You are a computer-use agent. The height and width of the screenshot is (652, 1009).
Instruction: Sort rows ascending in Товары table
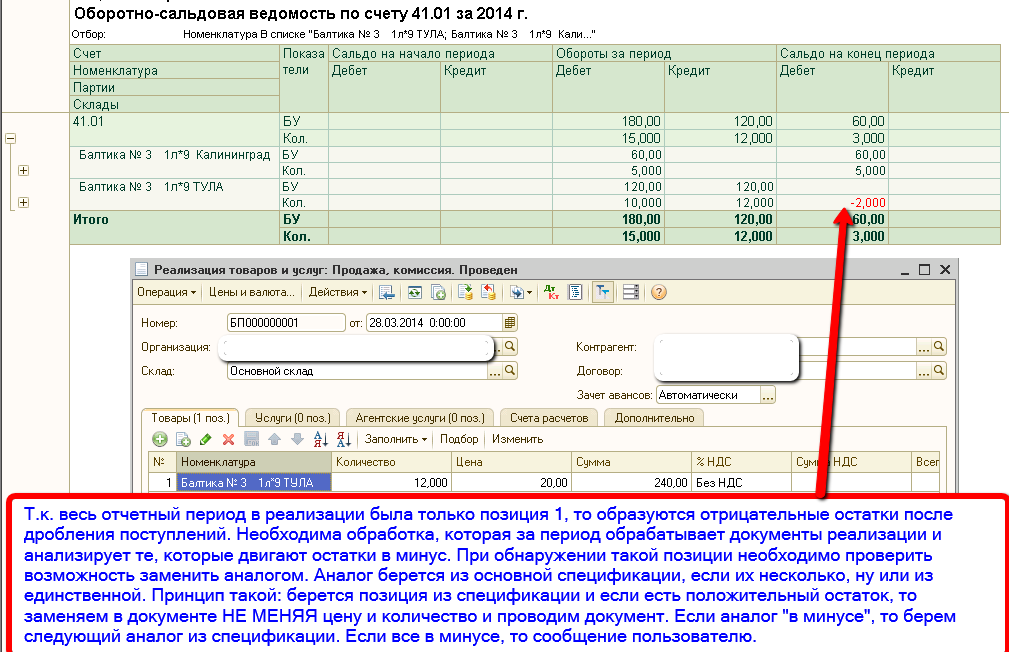321,439
